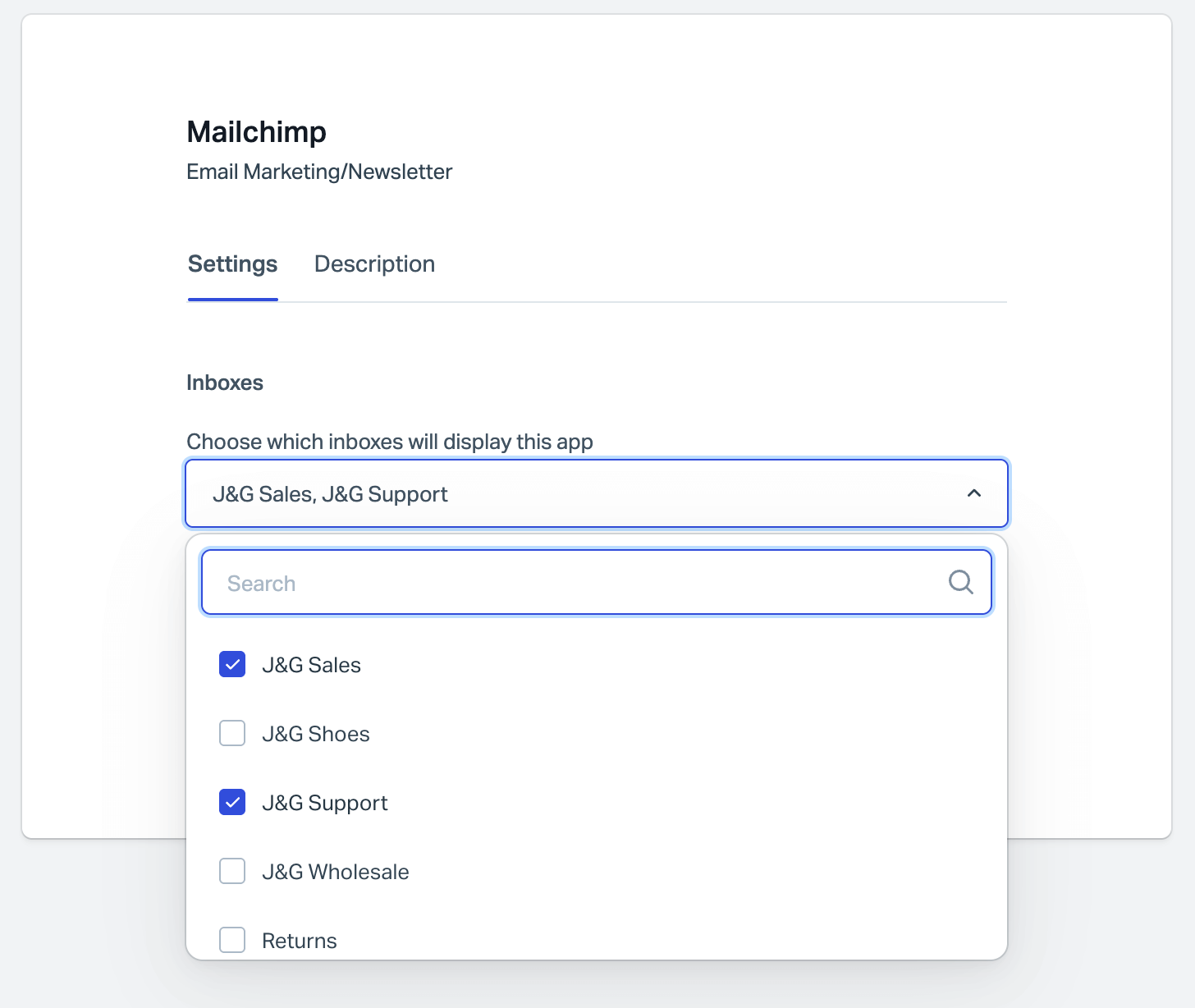Click the search magnifier icon
Viewport: 1195px width, 1008px height.
pyautogui.click(x=960, y=582)
